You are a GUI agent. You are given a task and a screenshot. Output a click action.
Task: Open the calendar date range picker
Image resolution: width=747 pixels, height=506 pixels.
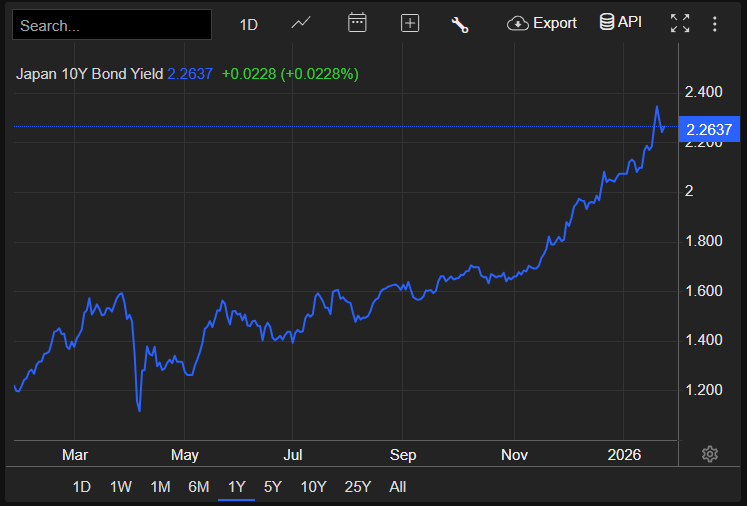[x=356, y=24]
